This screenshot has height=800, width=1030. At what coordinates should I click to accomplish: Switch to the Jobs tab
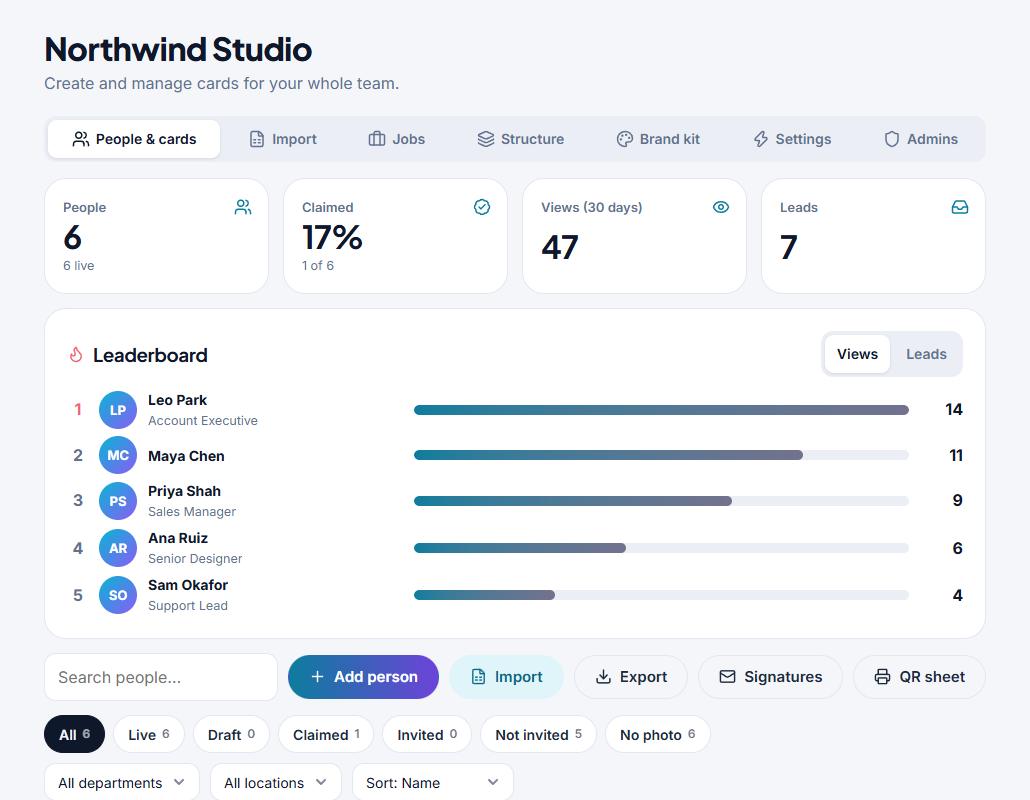397,139
